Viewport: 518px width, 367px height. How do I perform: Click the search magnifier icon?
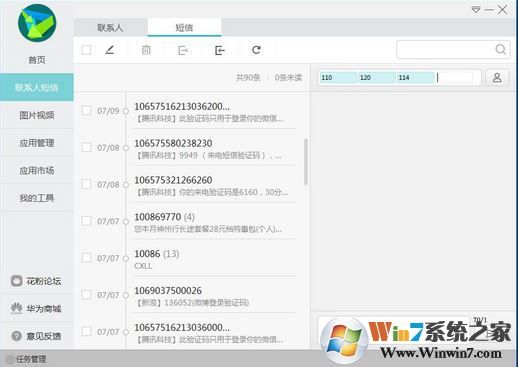[500, 50]
